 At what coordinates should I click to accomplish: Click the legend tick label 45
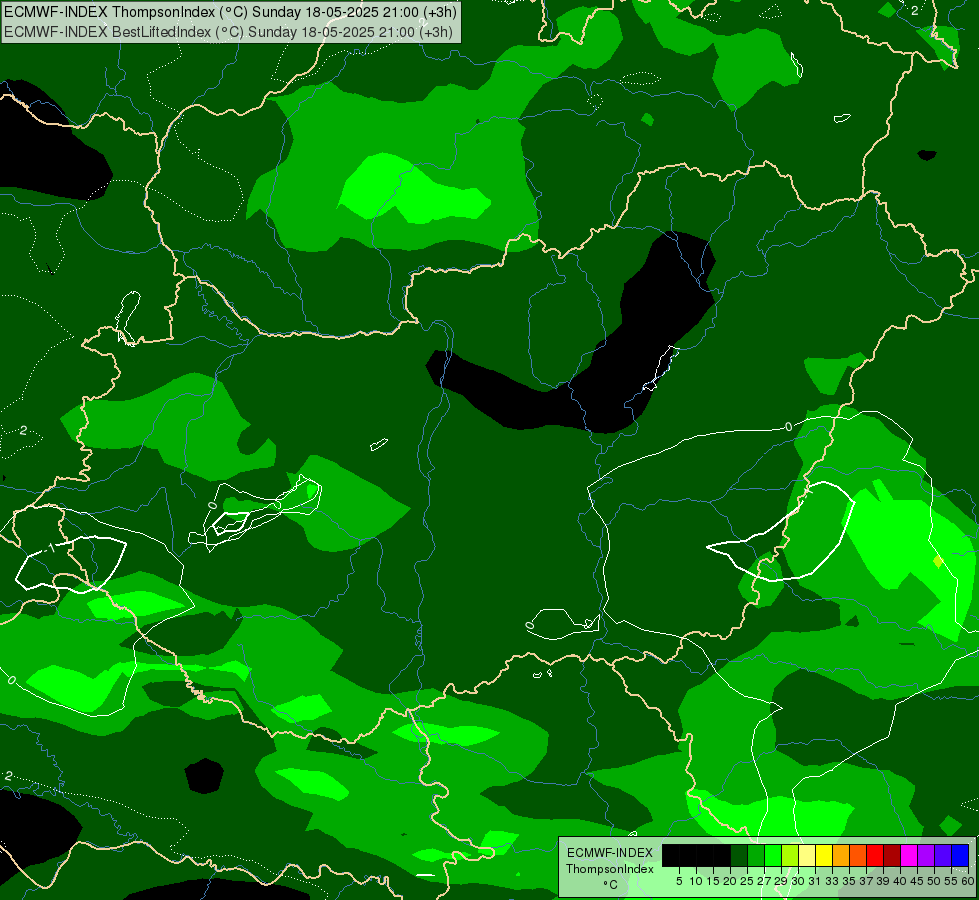pos(917,881)
